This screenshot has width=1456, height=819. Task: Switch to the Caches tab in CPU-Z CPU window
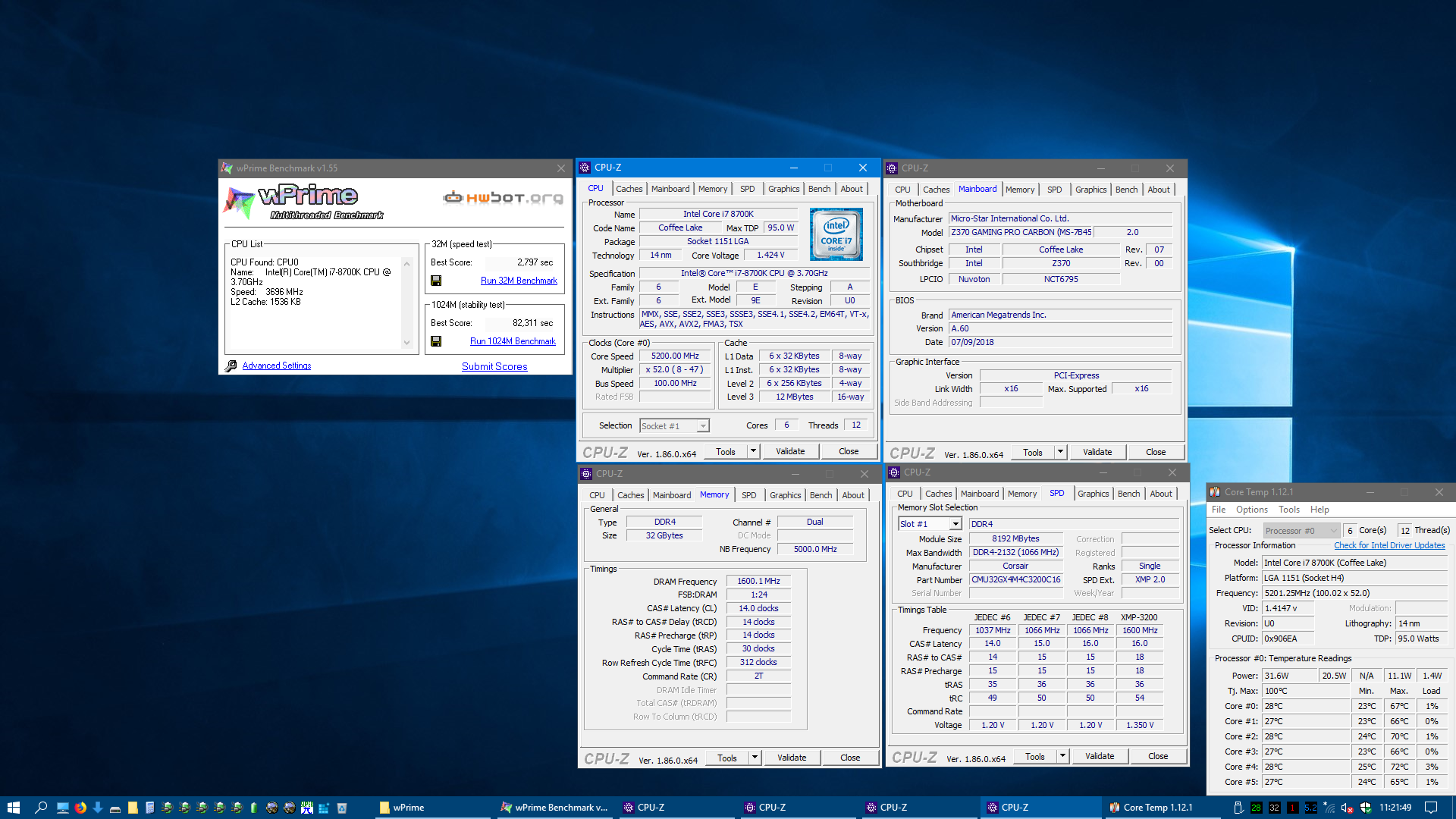(629, 189)
